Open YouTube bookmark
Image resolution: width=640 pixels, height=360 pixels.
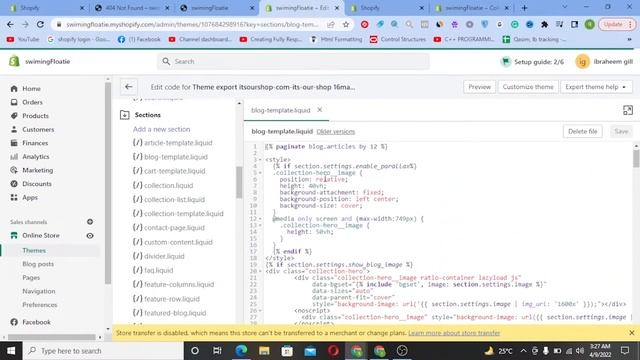[x=23, y=39]
